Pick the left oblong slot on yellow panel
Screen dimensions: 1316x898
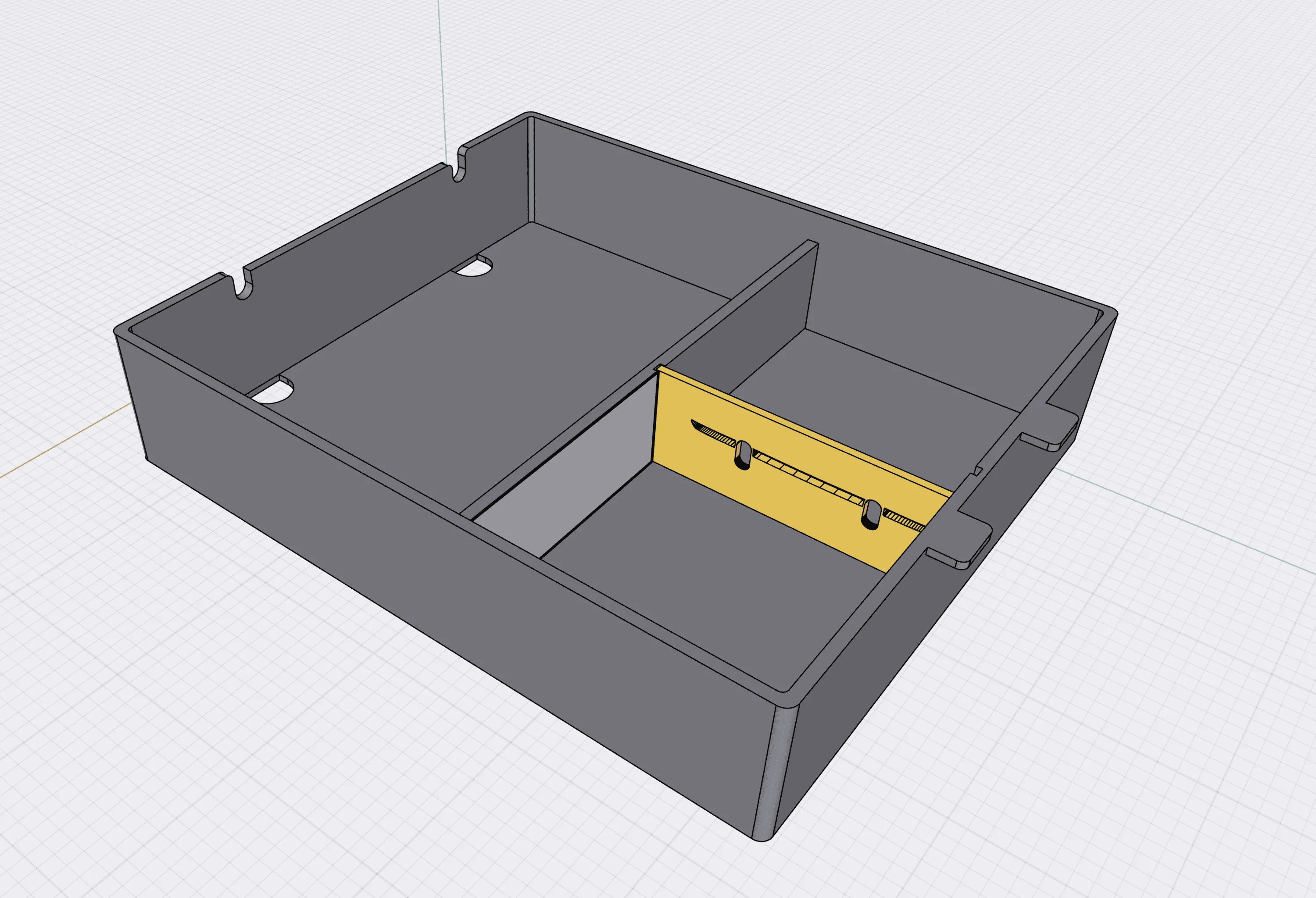click(742, 456)
